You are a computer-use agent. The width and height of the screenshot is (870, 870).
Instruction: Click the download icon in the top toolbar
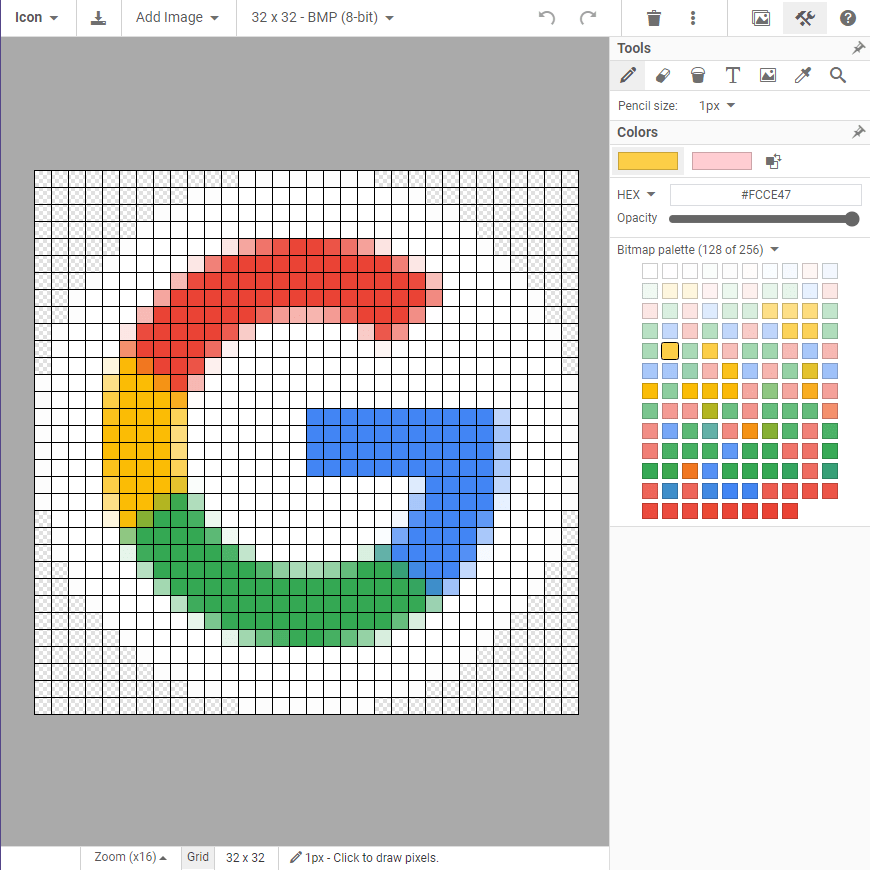pos(99,18)
